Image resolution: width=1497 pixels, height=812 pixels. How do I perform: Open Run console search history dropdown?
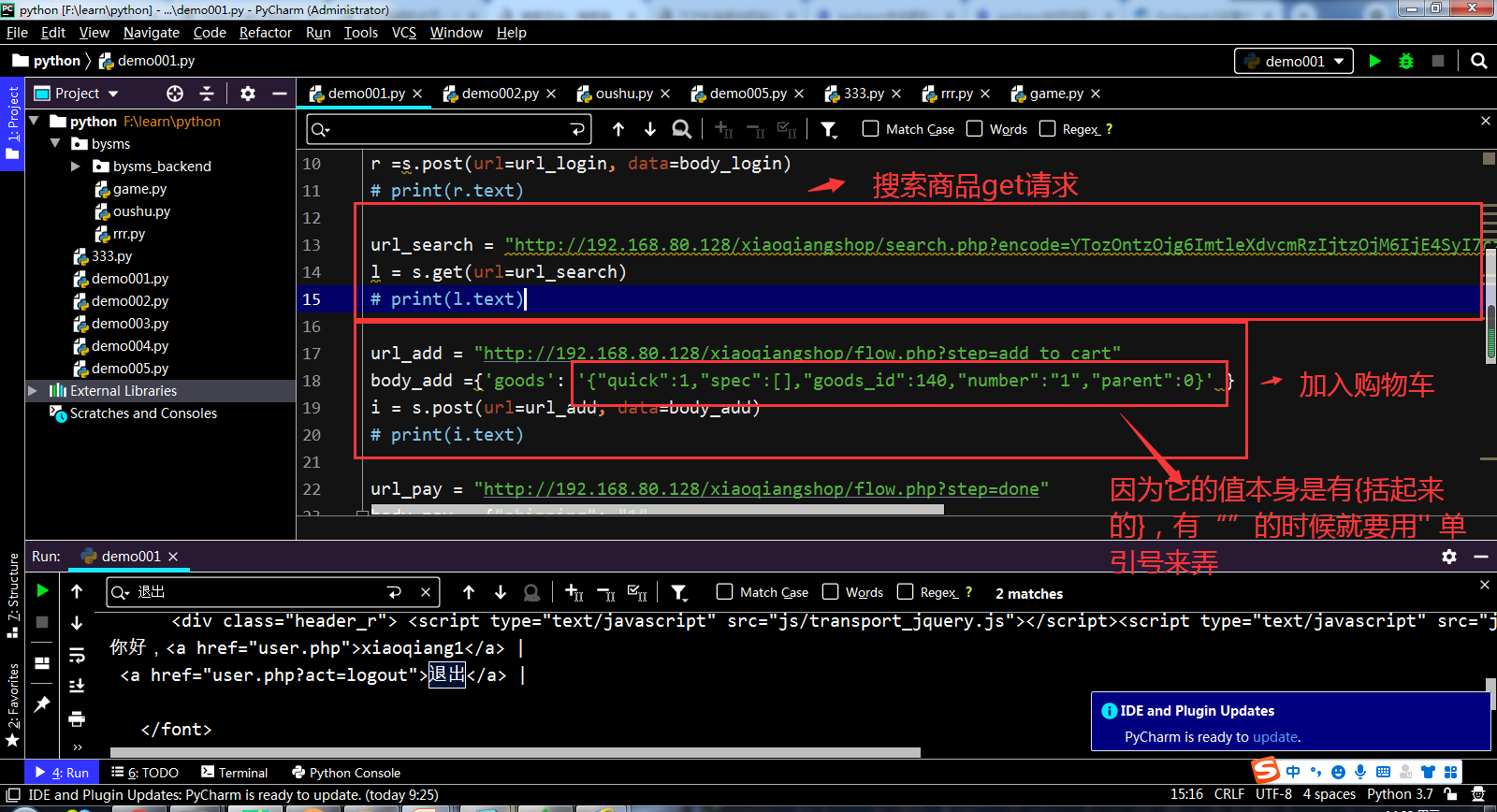121,592
